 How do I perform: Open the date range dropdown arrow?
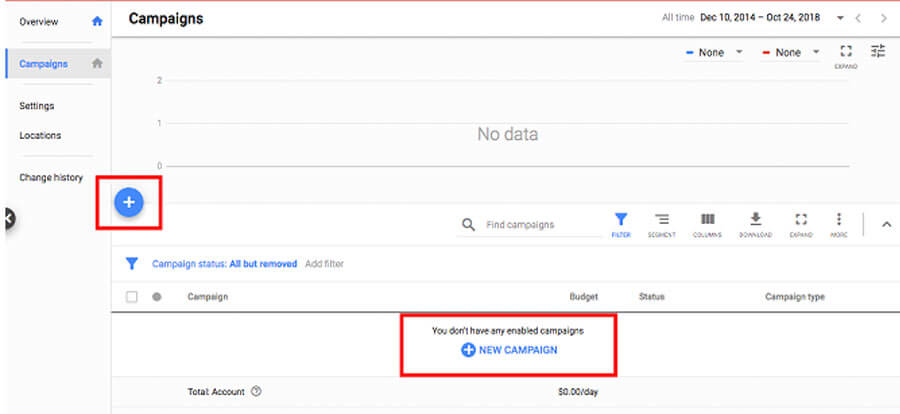tap(840, 18)
